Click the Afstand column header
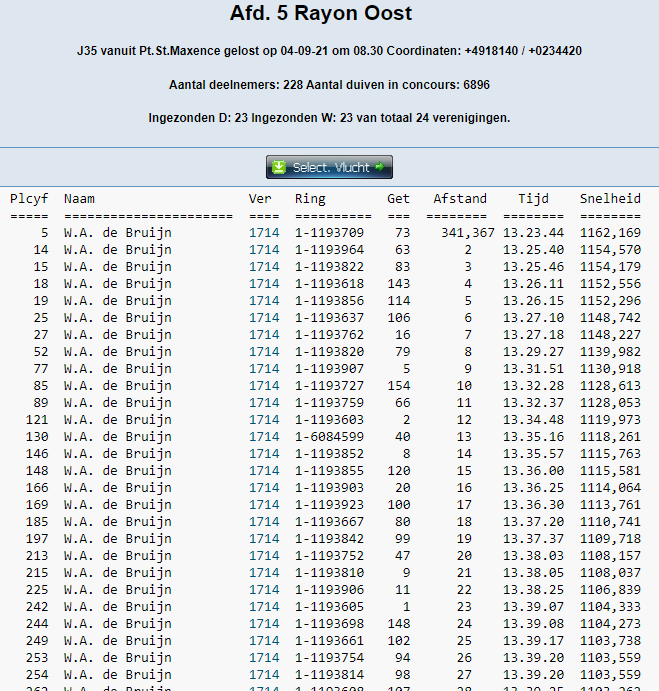The image size is (659, 691). (460, 199)
